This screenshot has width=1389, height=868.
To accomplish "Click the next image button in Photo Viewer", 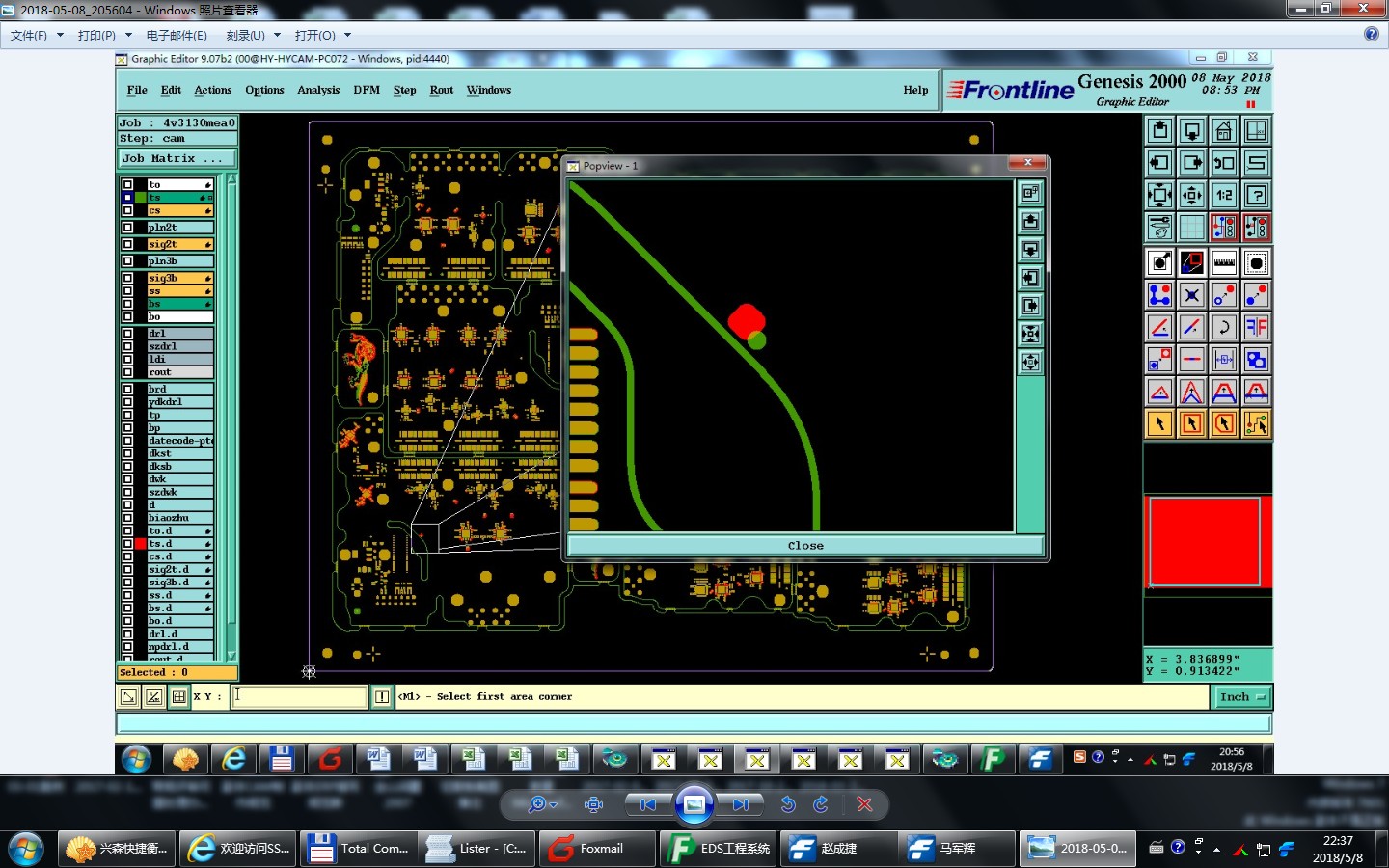I will (x=740, y=804).
